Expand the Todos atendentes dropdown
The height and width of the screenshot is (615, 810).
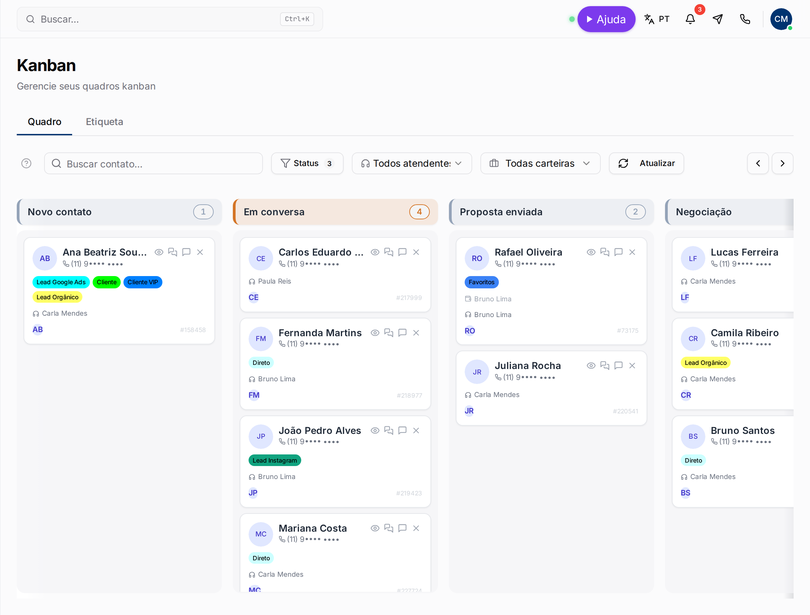click(x=412, y=163)
